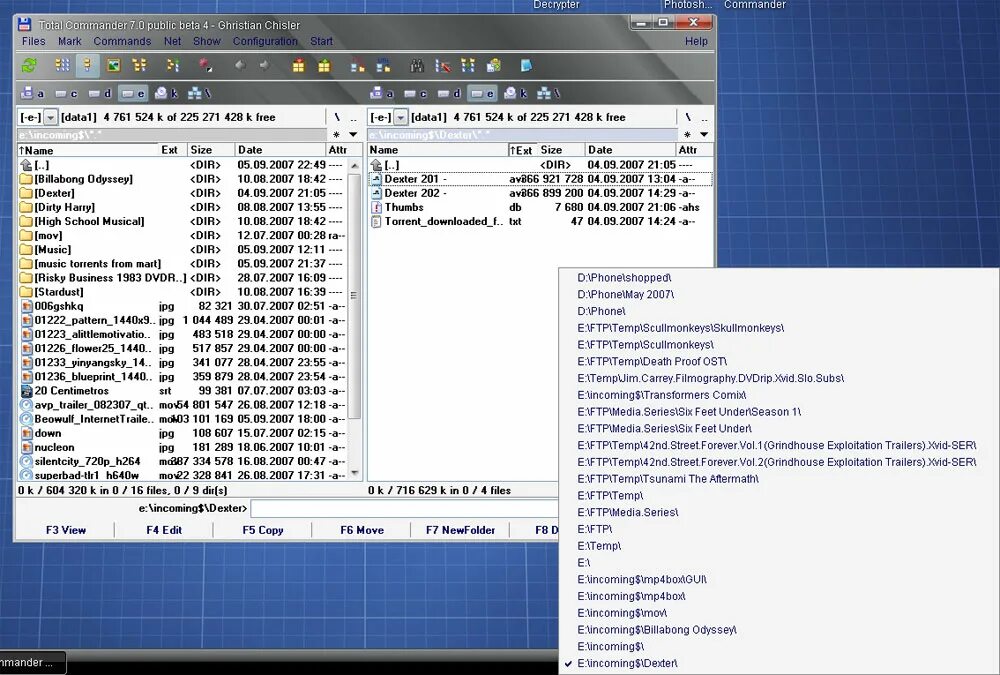The image size is (1000, 675).
Task: Select the Refresh source icon on the toolbar
Action: click(x=29, y=64)
